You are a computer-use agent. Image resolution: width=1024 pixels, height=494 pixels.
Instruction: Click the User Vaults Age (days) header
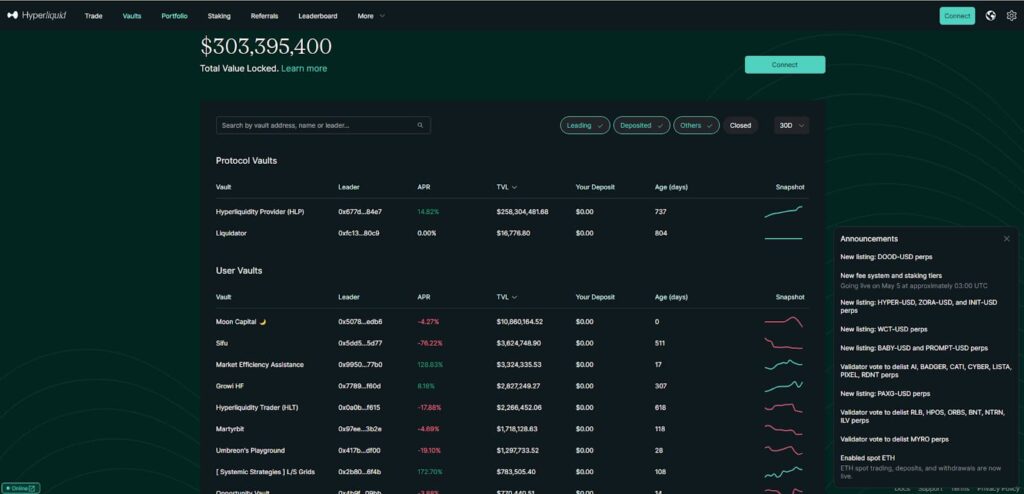(671, 297)
